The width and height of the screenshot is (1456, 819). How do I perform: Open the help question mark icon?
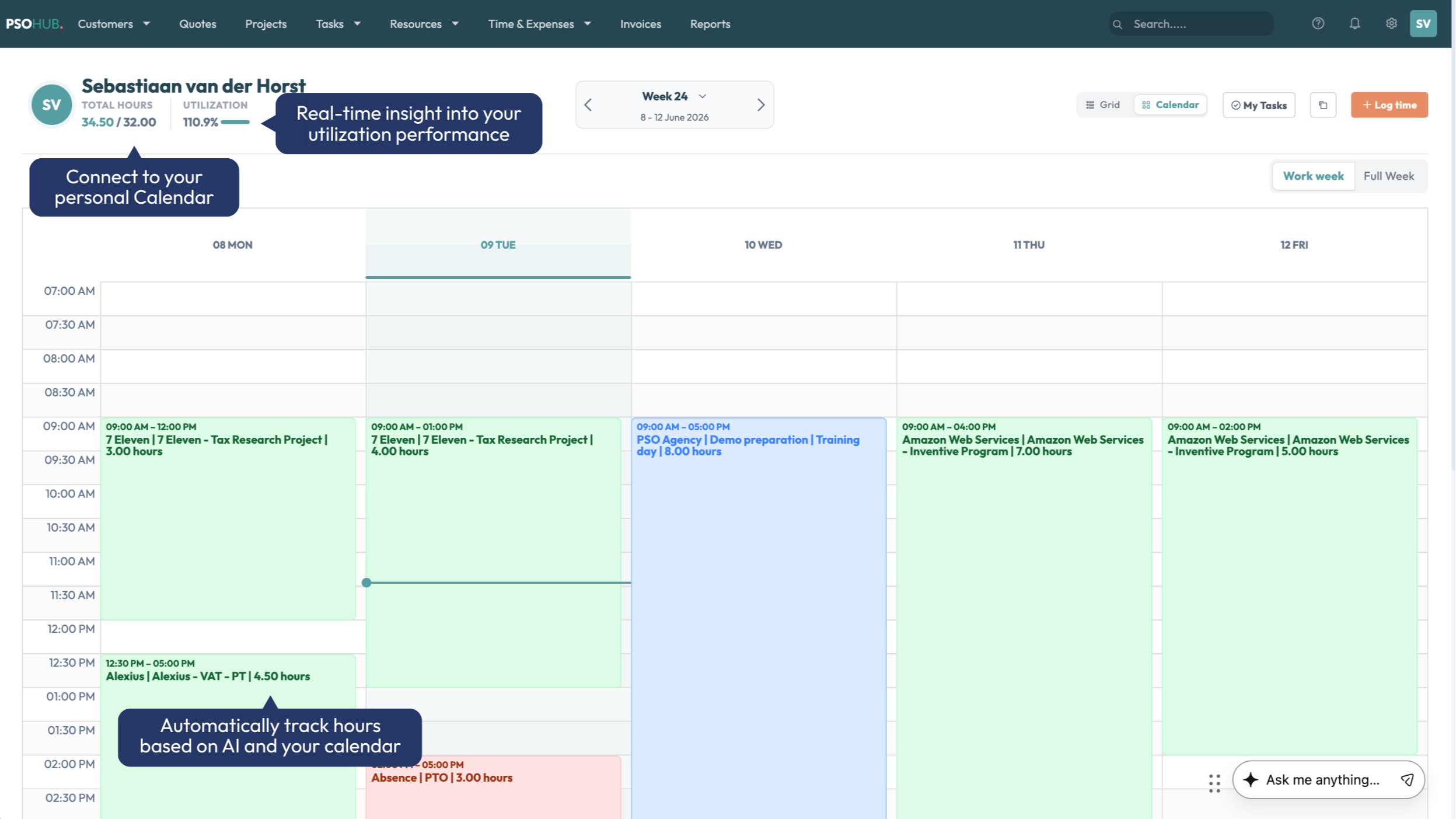[1318, 23]
